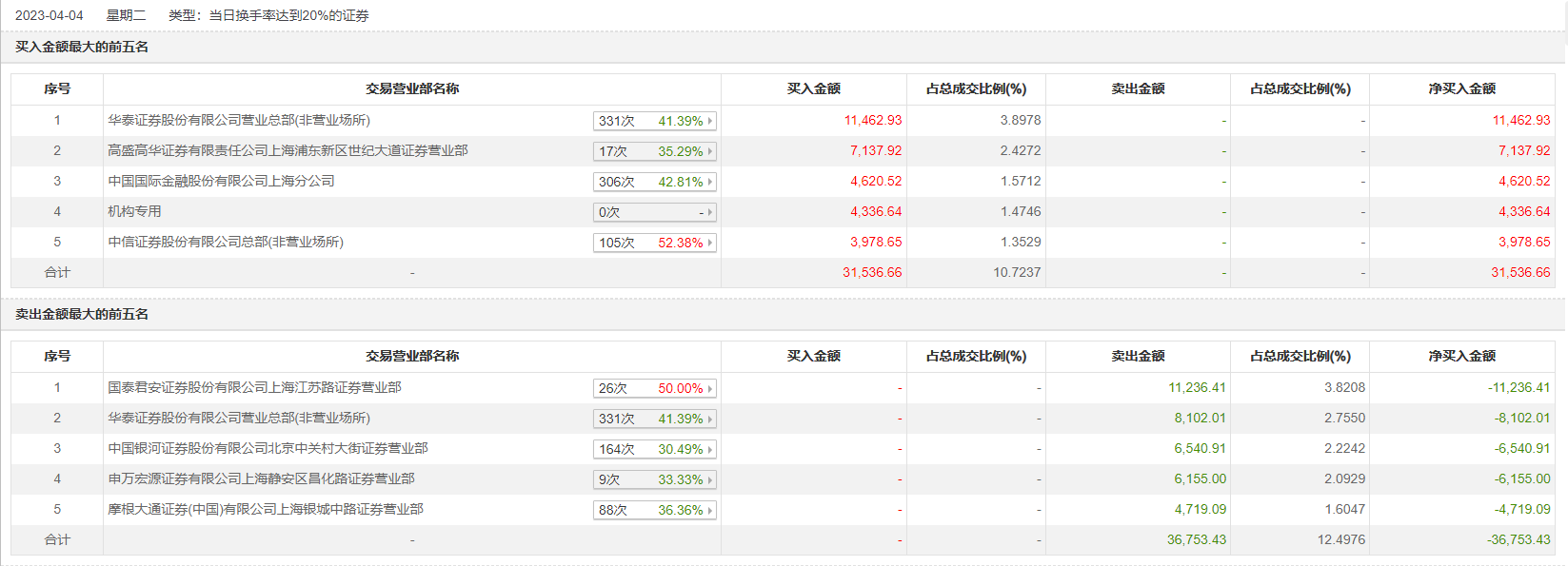Expand the 26次 50.00% stats box

654,388
